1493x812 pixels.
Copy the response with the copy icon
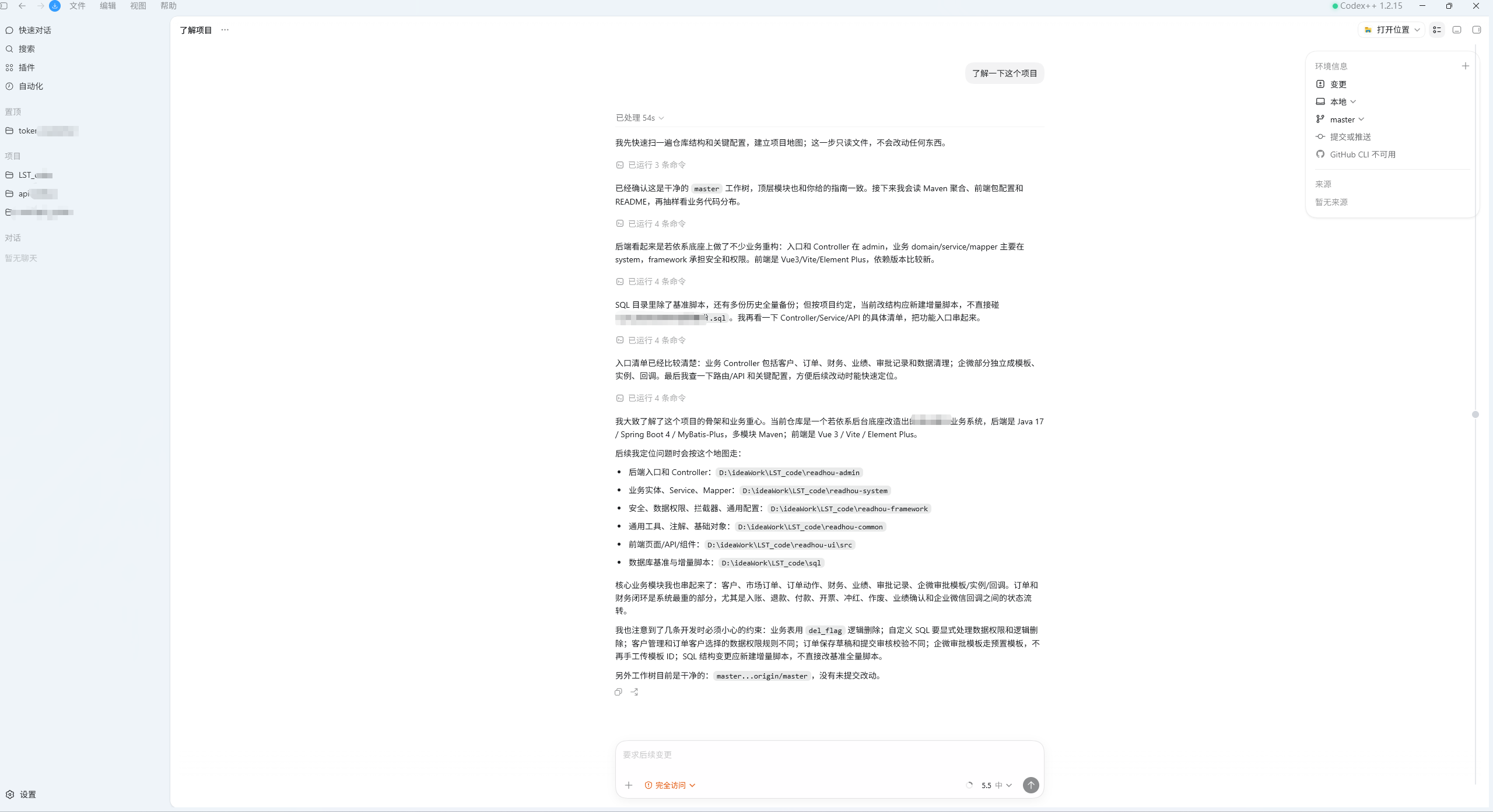tap(618, 692)
